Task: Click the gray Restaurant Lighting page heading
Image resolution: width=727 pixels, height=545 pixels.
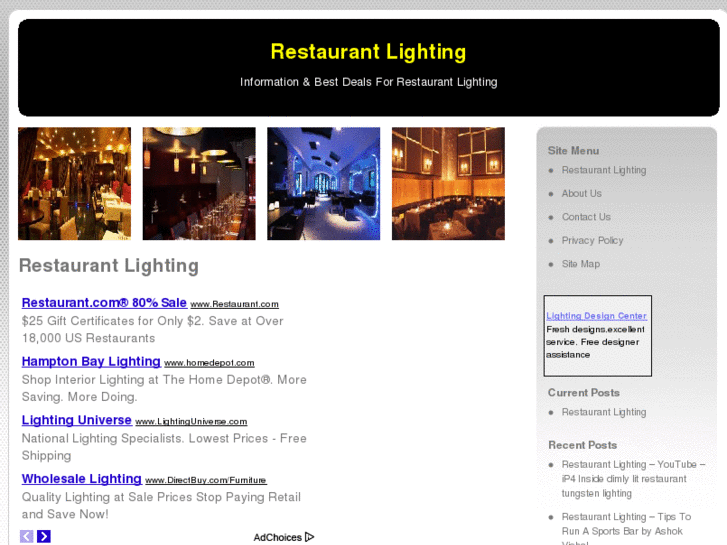Action: (x=109, y=266)
